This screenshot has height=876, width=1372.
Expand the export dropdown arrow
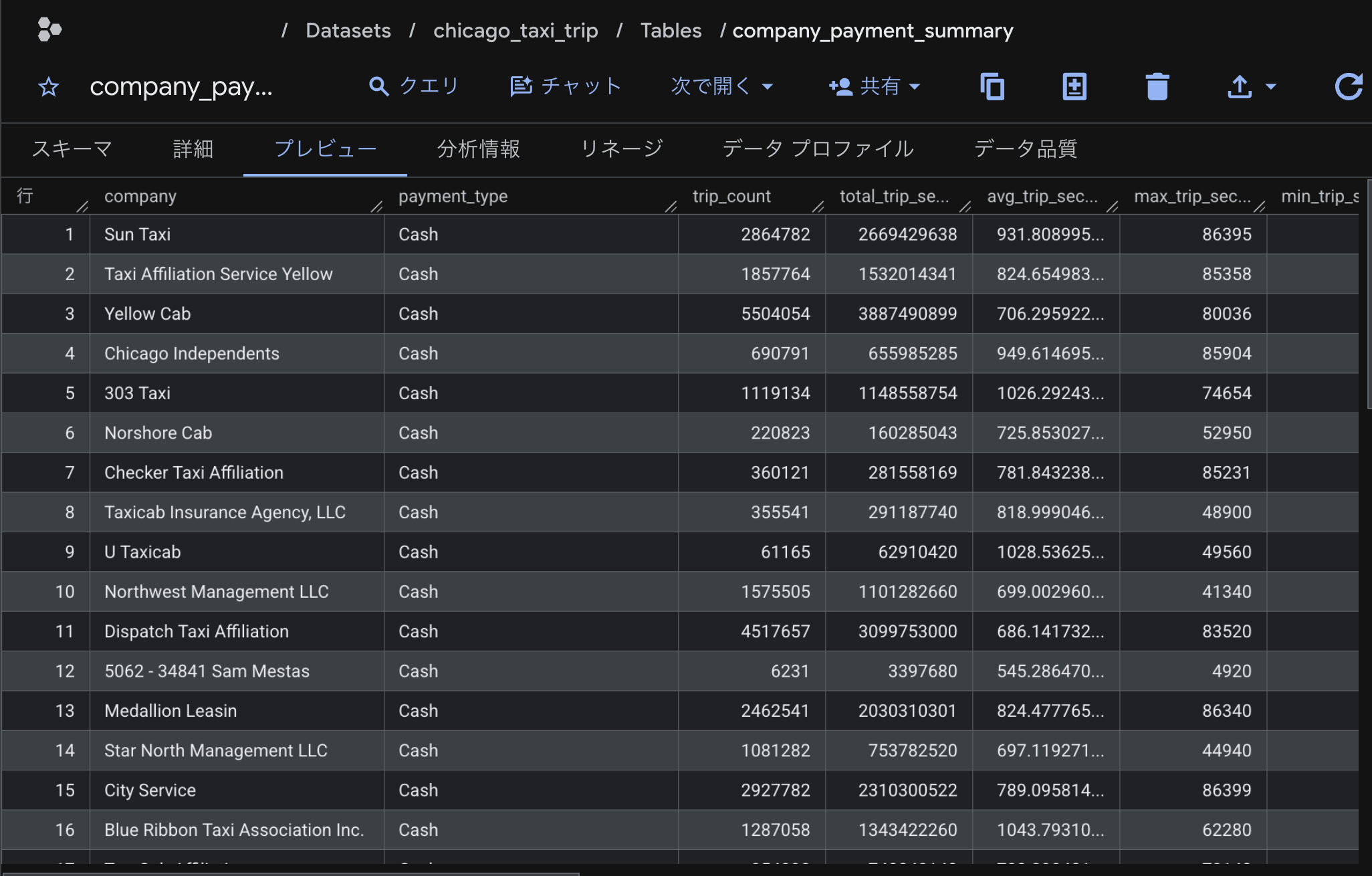coord(1271,87)
